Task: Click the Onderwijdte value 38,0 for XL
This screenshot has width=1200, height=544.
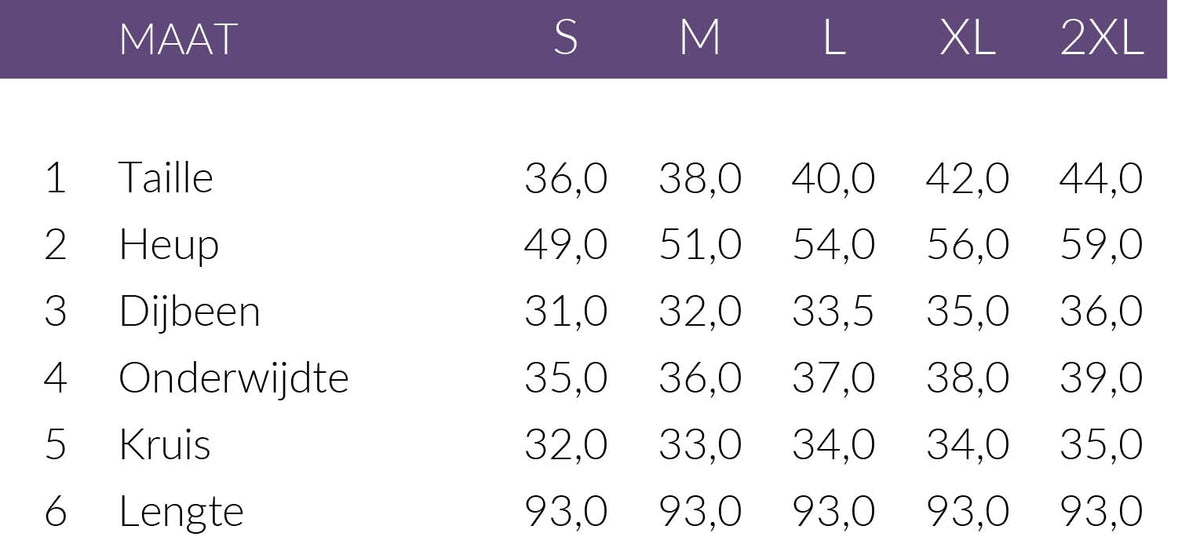Action: 967,379
